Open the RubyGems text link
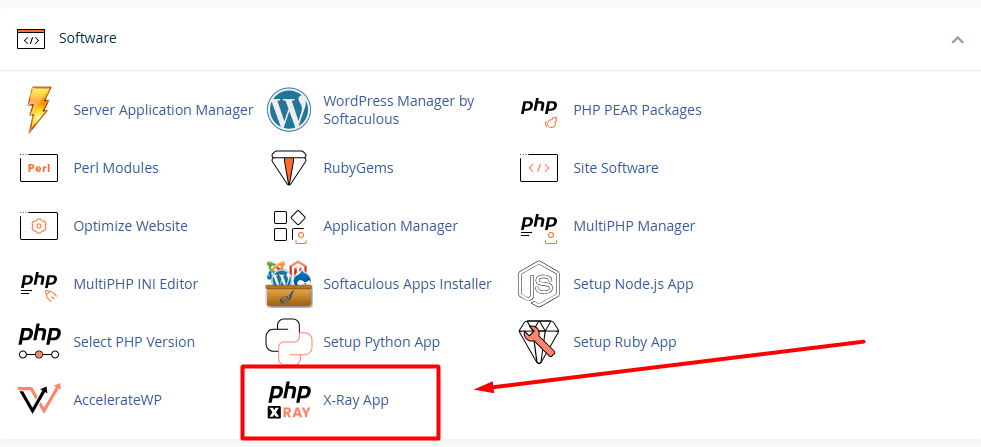 (358, 168)
